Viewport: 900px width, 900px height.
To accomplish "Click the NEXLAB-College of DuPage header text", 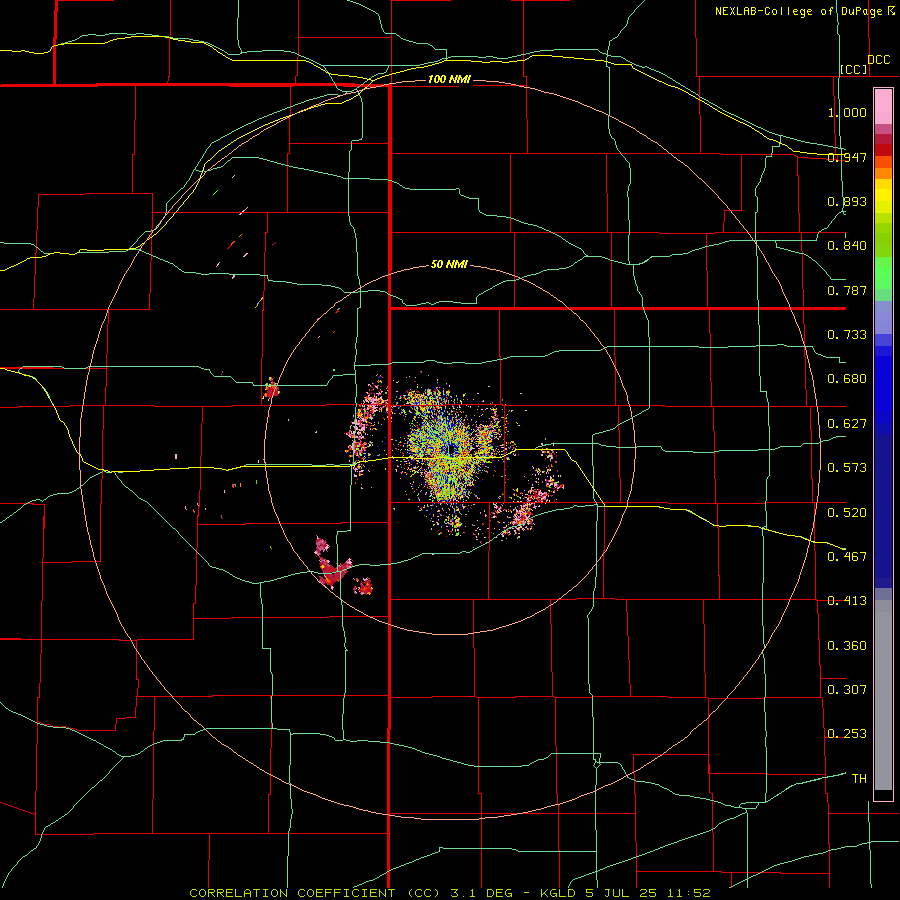I will pyautogui.click(x=799, y=11).
